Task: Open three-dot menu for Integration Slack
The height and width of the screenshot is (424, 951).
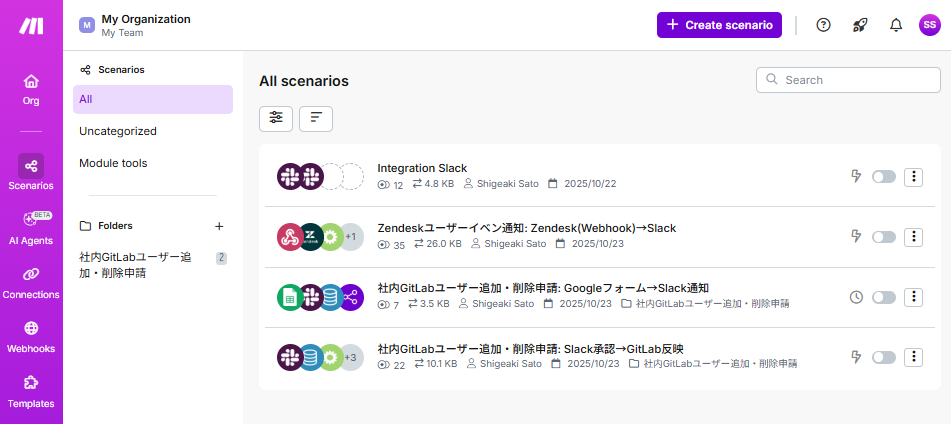Action: point(913,177)
